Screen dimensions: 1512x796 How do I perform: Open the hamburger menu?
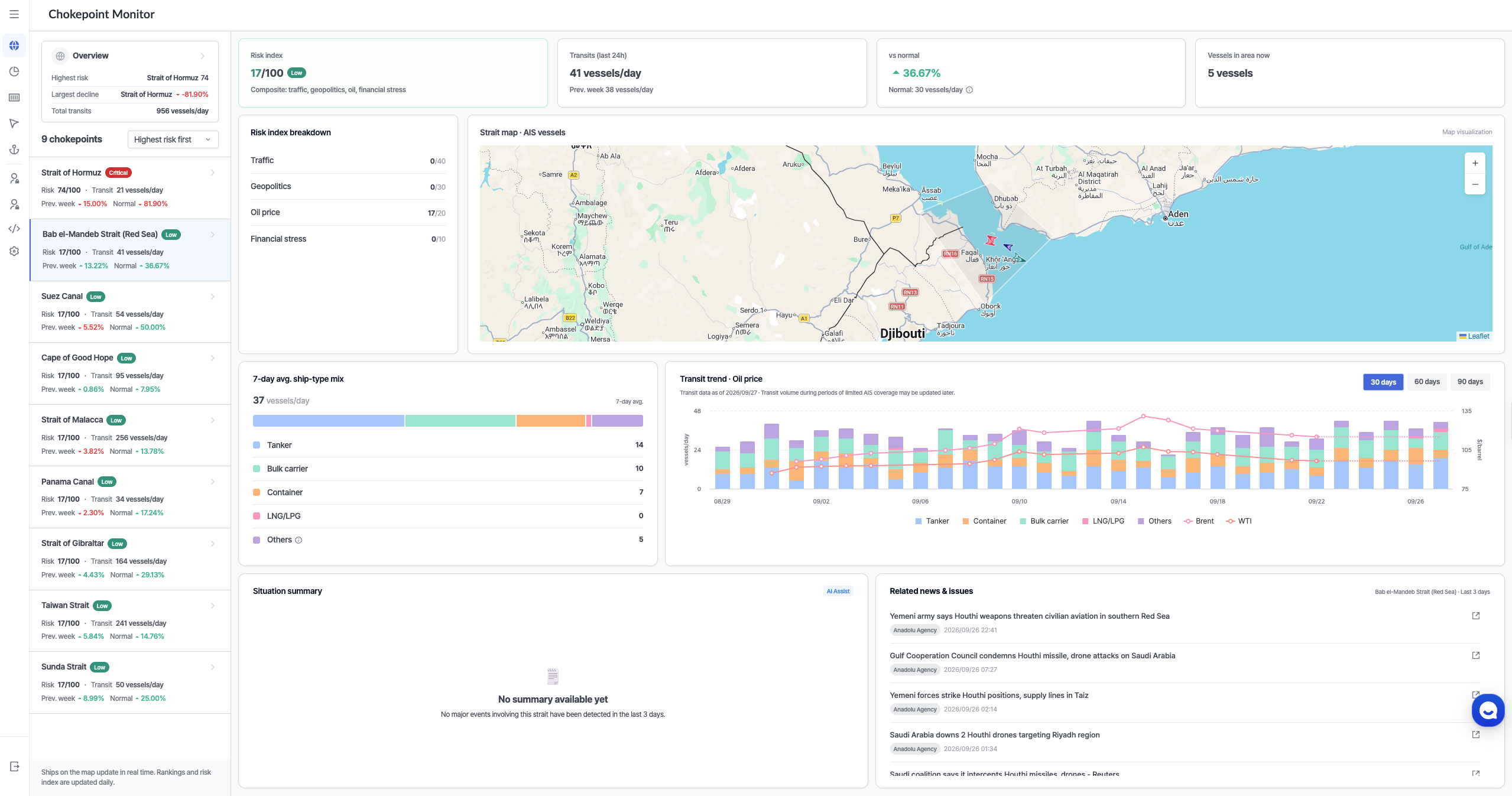click(x=14, y=14)
